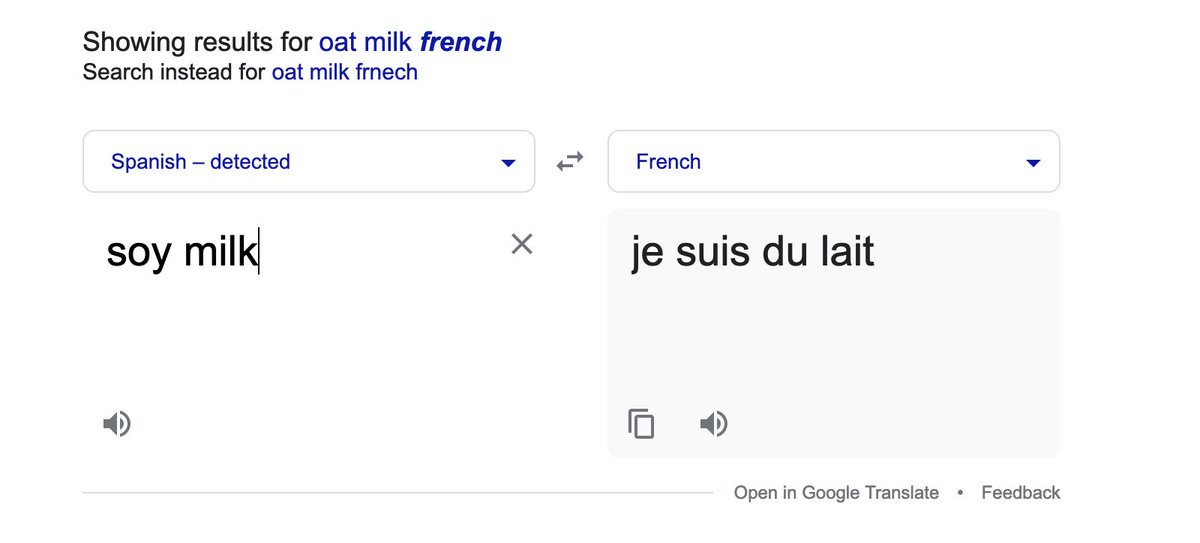This screenshot has width=1200, height=543.
Task: Select the translated text 'je suis du lait'
Action: [x=753, y=251]
